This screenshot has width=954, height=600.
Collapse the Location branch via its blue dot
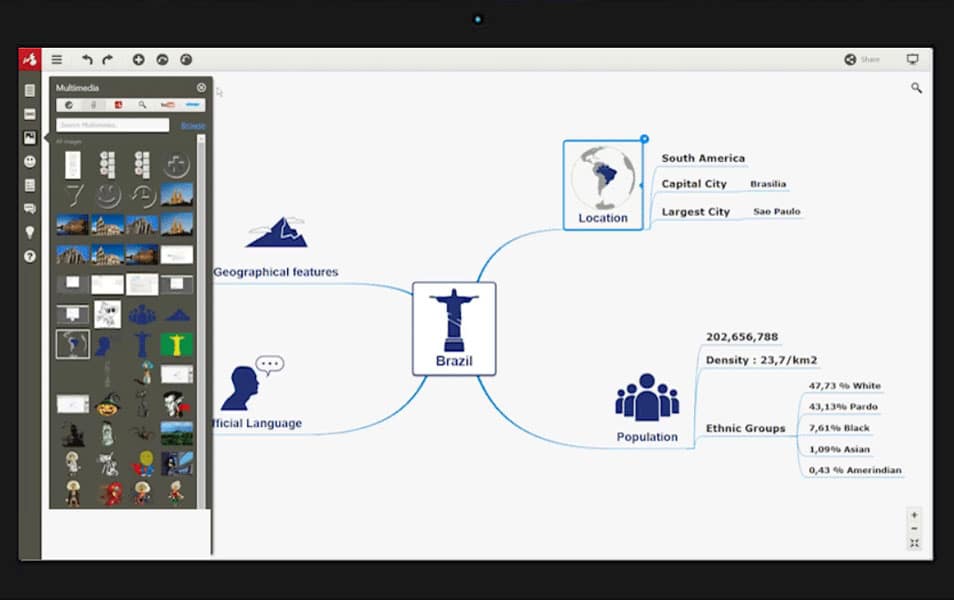(644, 139)
